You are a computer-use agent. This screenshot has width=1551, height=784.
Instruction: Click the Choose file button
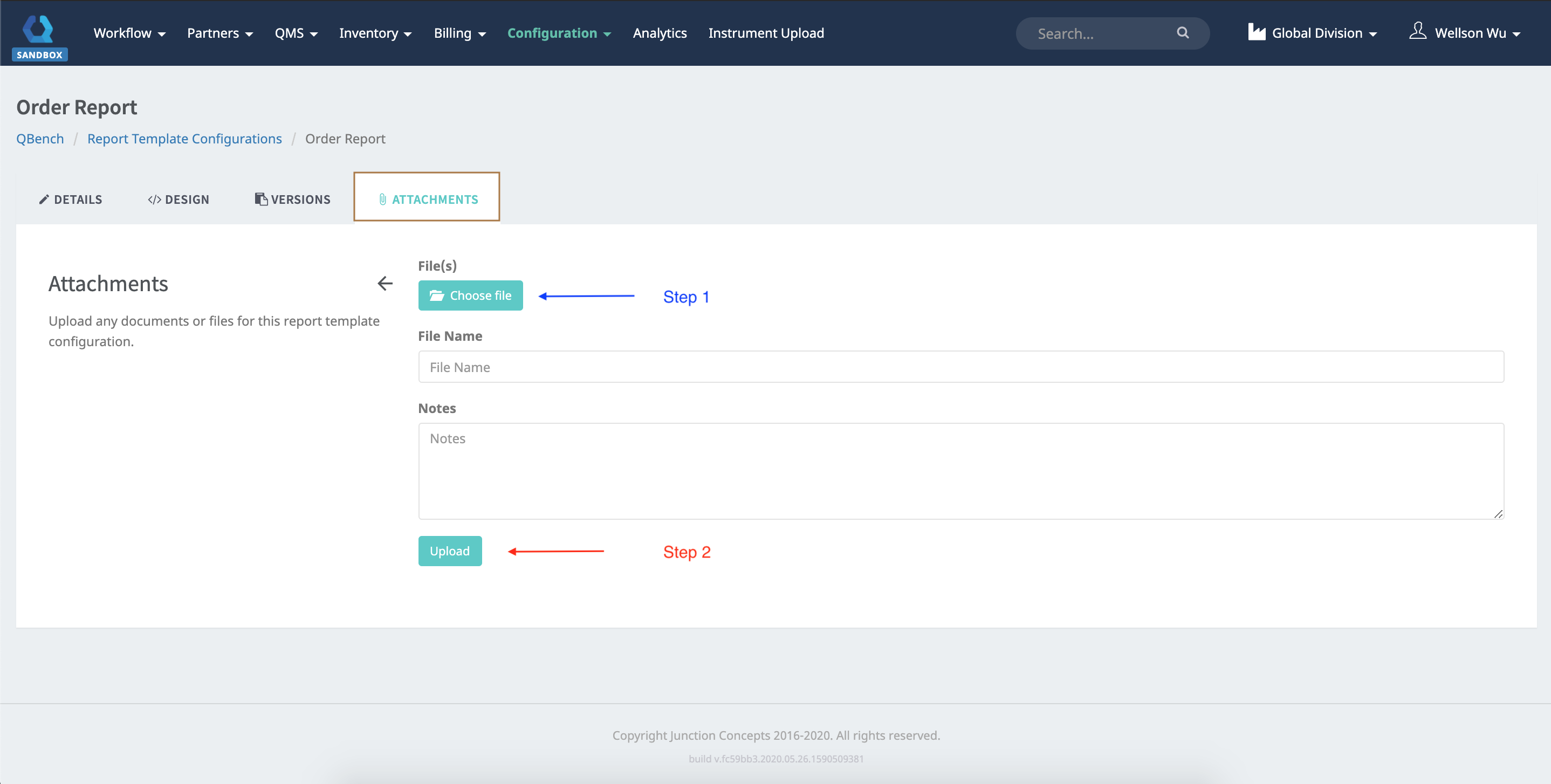click(470, 295)
